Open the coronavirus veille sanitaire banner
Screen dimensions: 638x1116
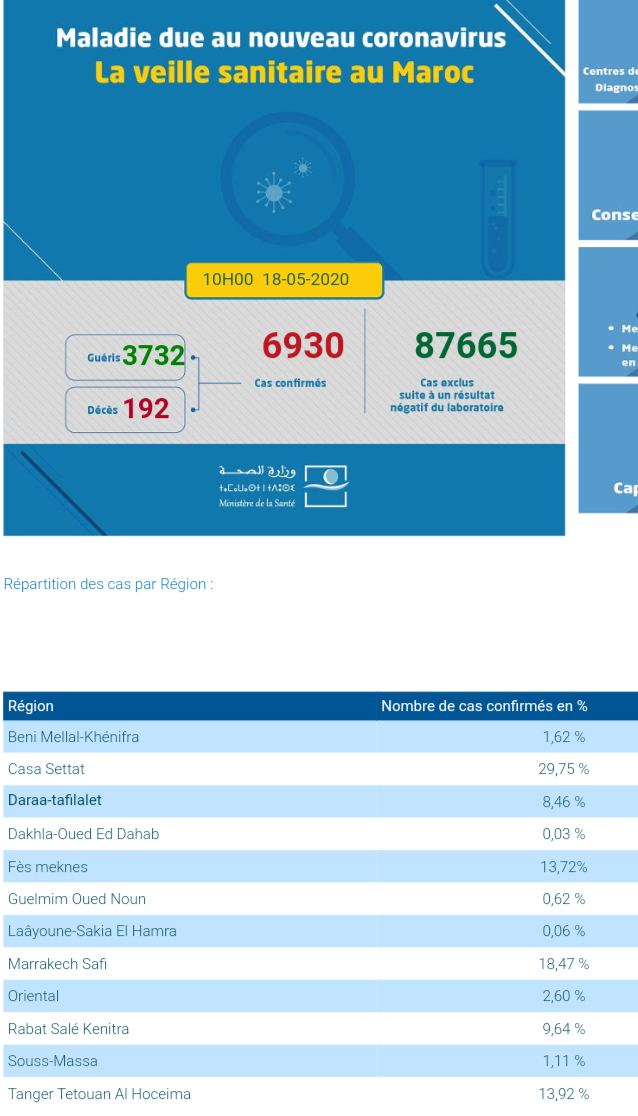point(284,268)
